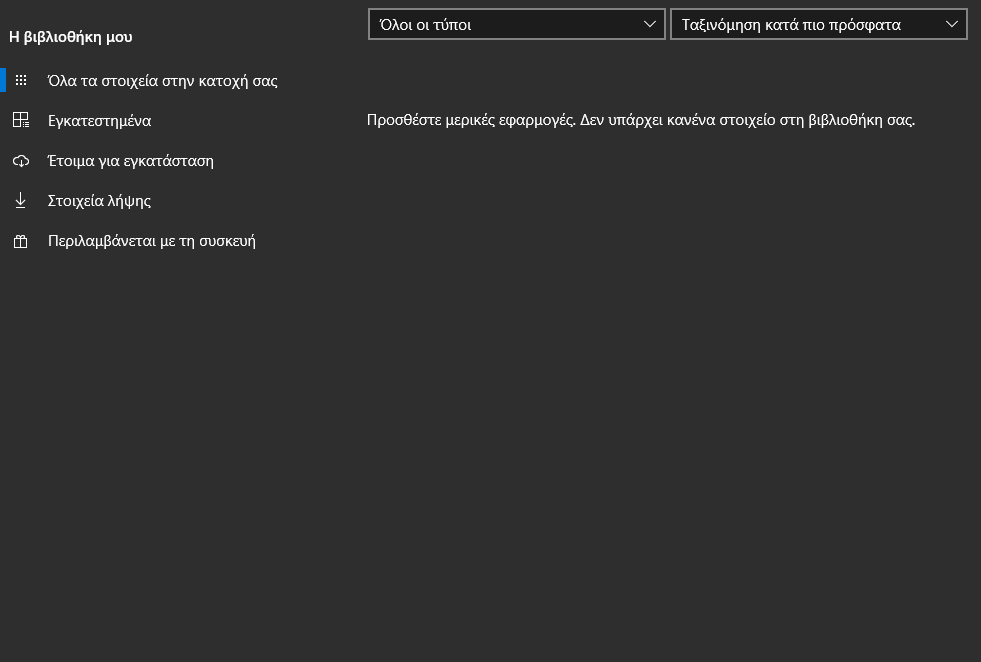The height and width of the screenshot is (662, 981).
Task: Click the chevron arrow in Όλοι οι τύποι box
Action: tap(649, 24)
